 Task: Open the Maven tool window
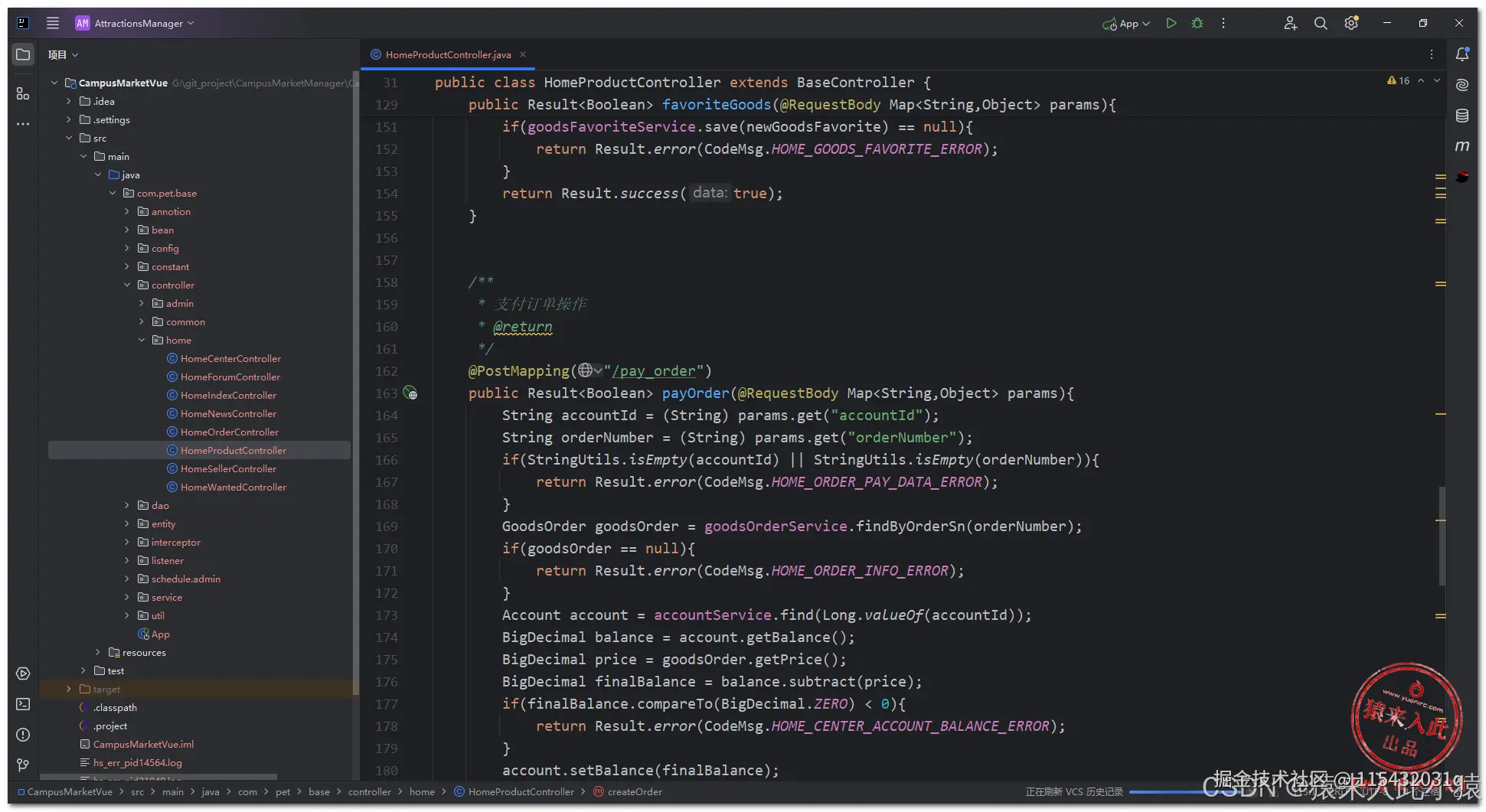(1462, 146)
